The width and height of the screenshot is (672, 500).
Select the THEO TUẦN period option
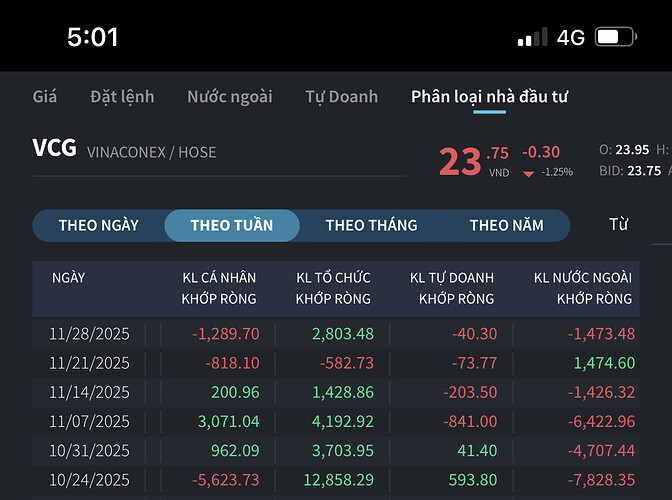[x=231, y=225]
